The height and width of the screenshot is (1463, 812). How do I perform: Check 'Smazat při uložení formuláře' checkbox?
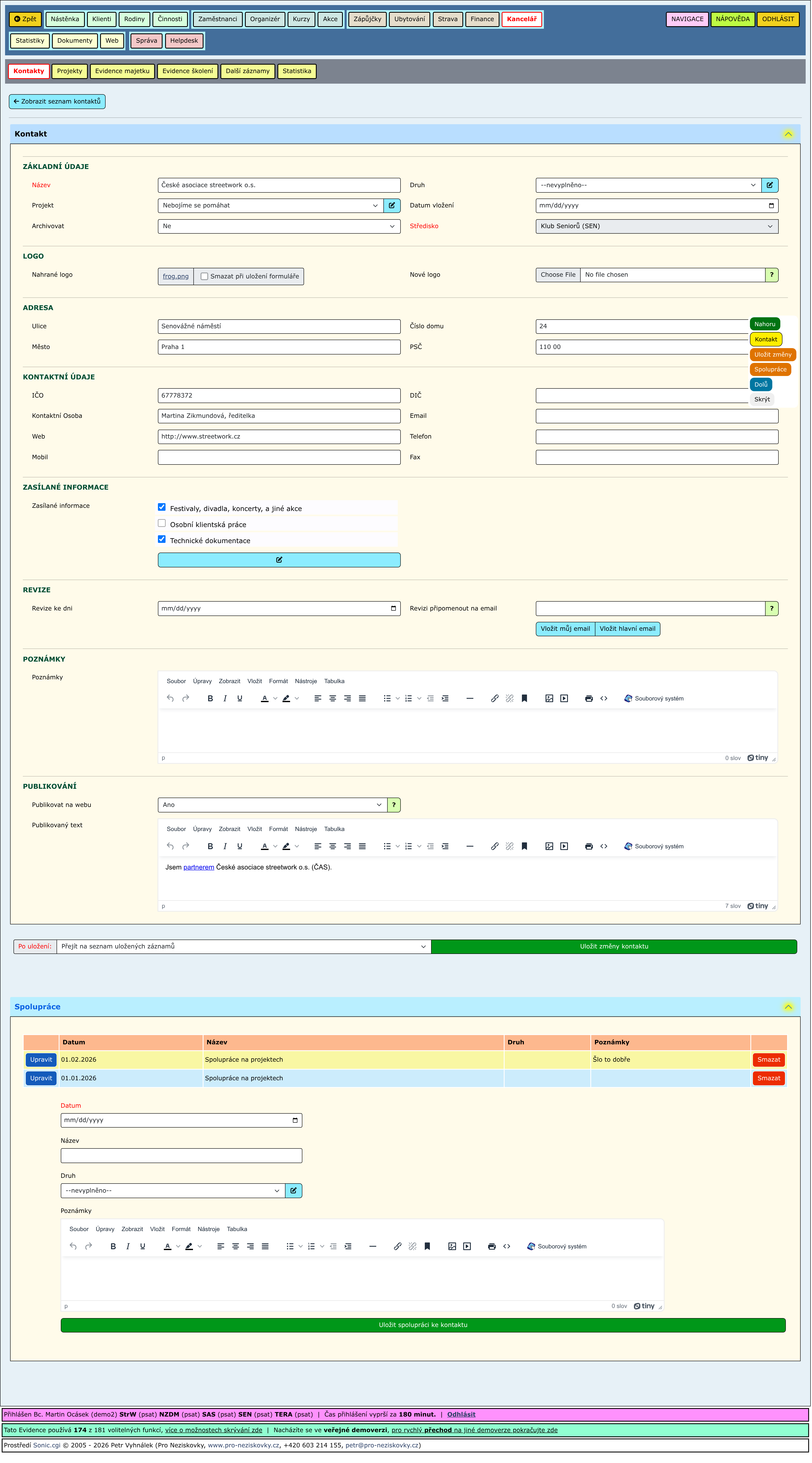[x=204, y=277]
